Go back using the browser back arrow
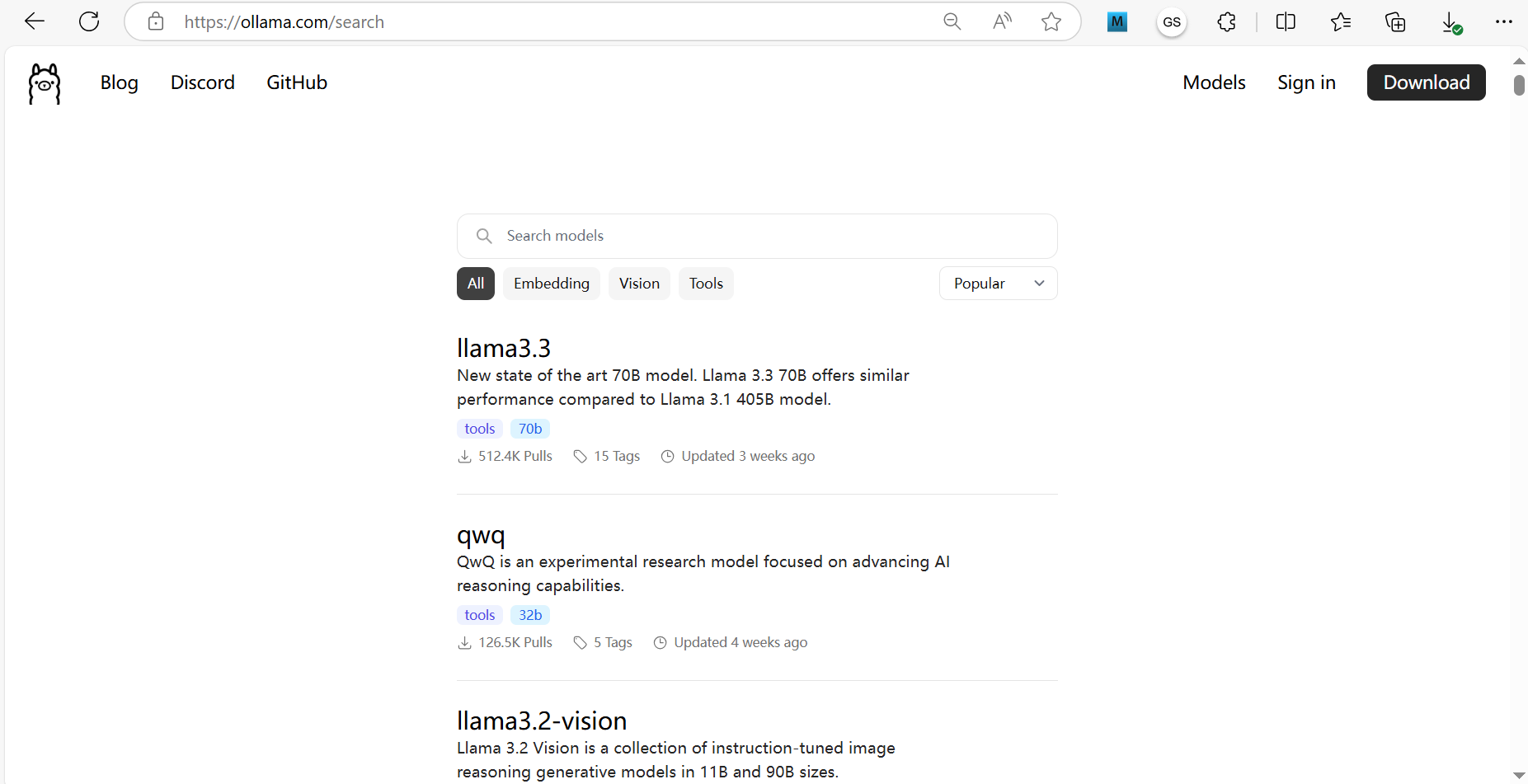Screen dimensions: 1528x784 (35, 21)
